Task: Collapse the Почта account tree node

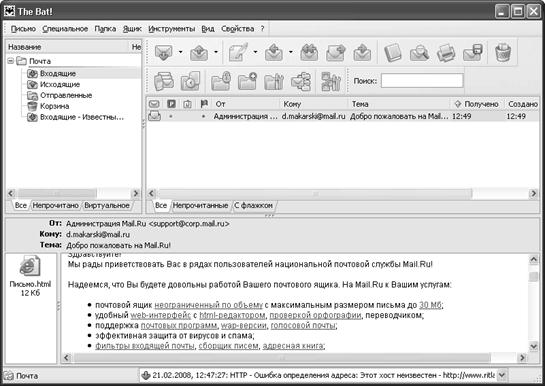Action: [11, 61]
